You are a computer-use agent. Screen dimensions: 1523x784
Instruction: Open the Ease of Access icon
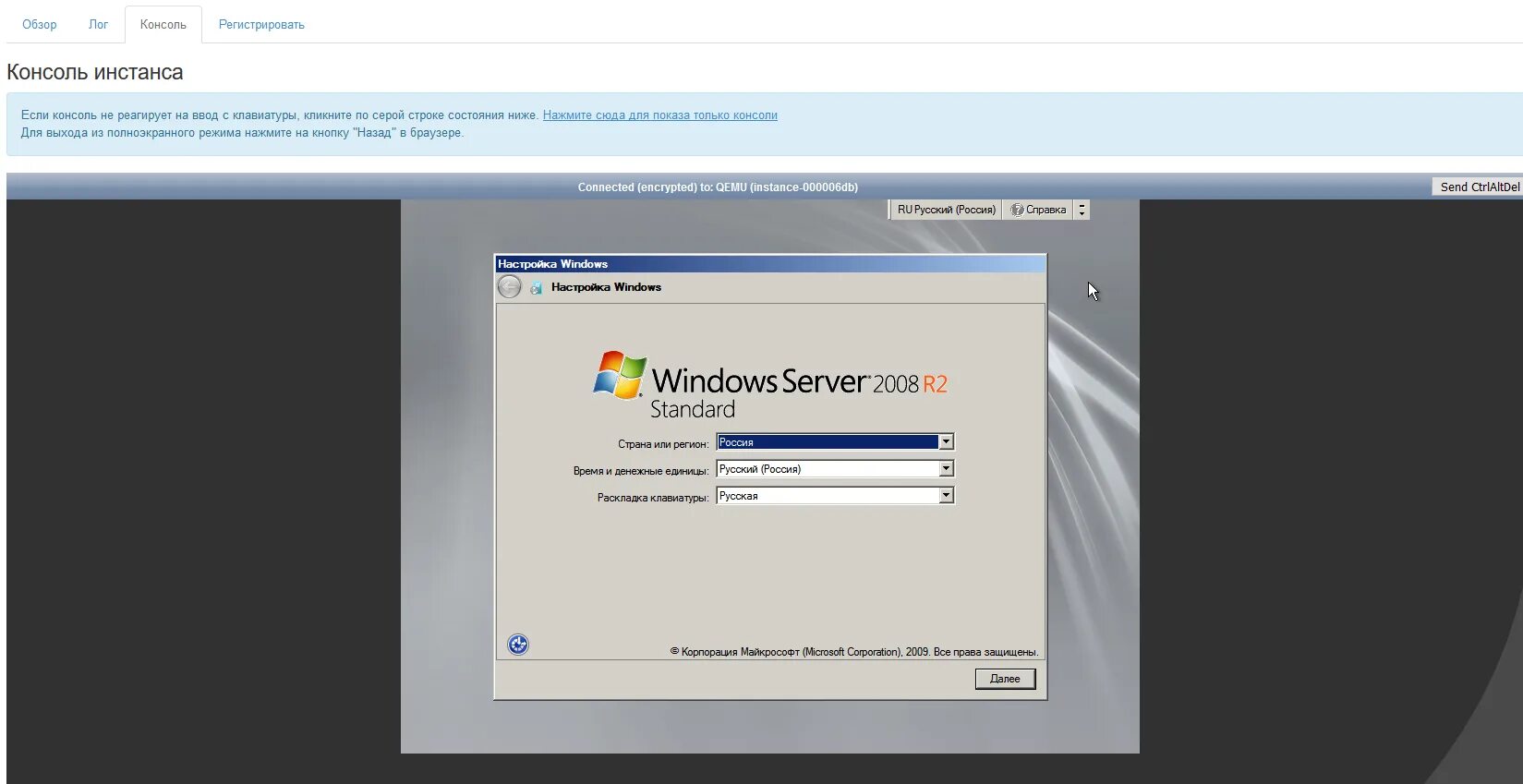pyautogui.click(x=518, y=645)
